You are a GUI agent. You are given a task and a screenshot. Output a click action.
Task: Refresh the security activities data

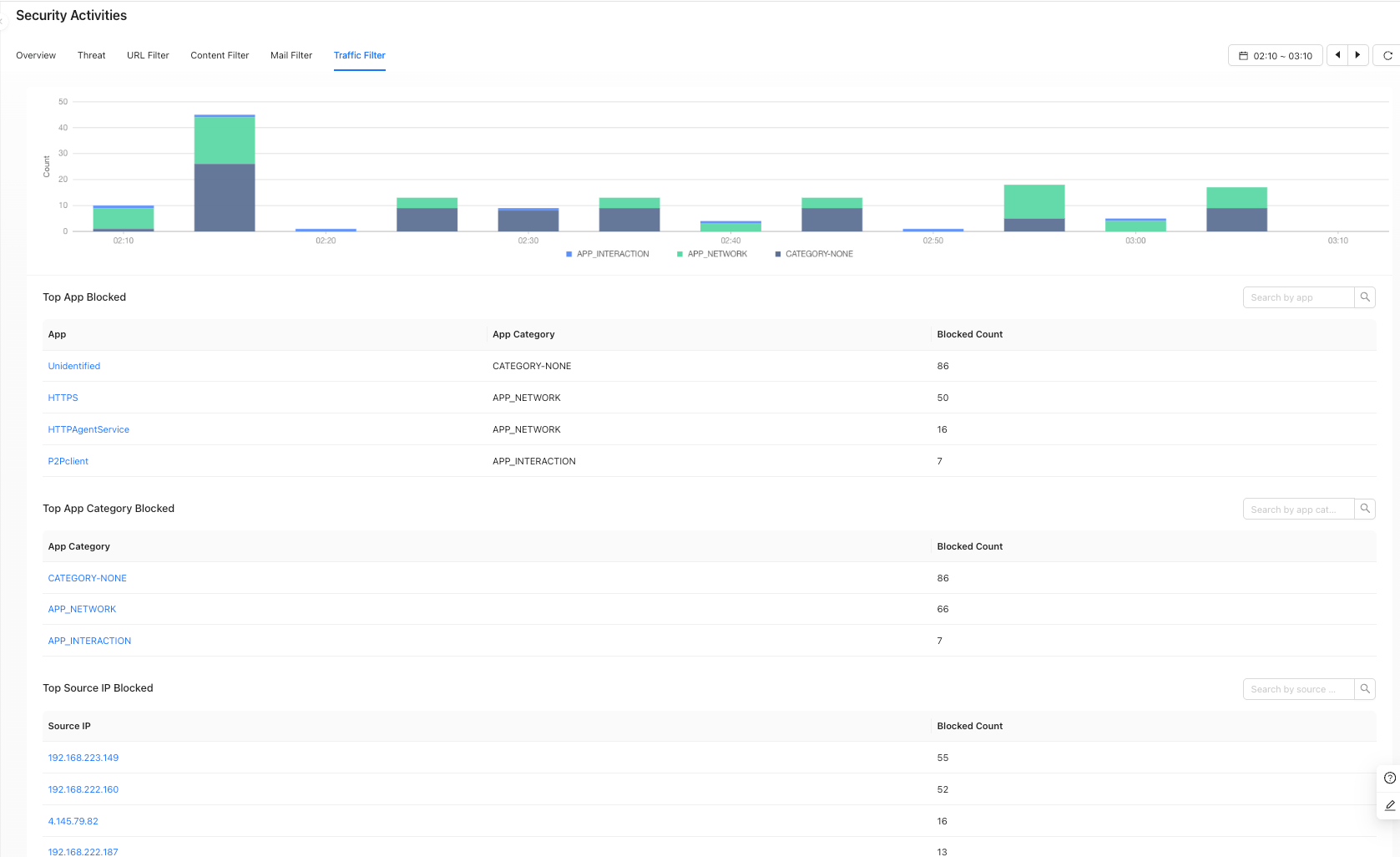tap(1387, 56)
